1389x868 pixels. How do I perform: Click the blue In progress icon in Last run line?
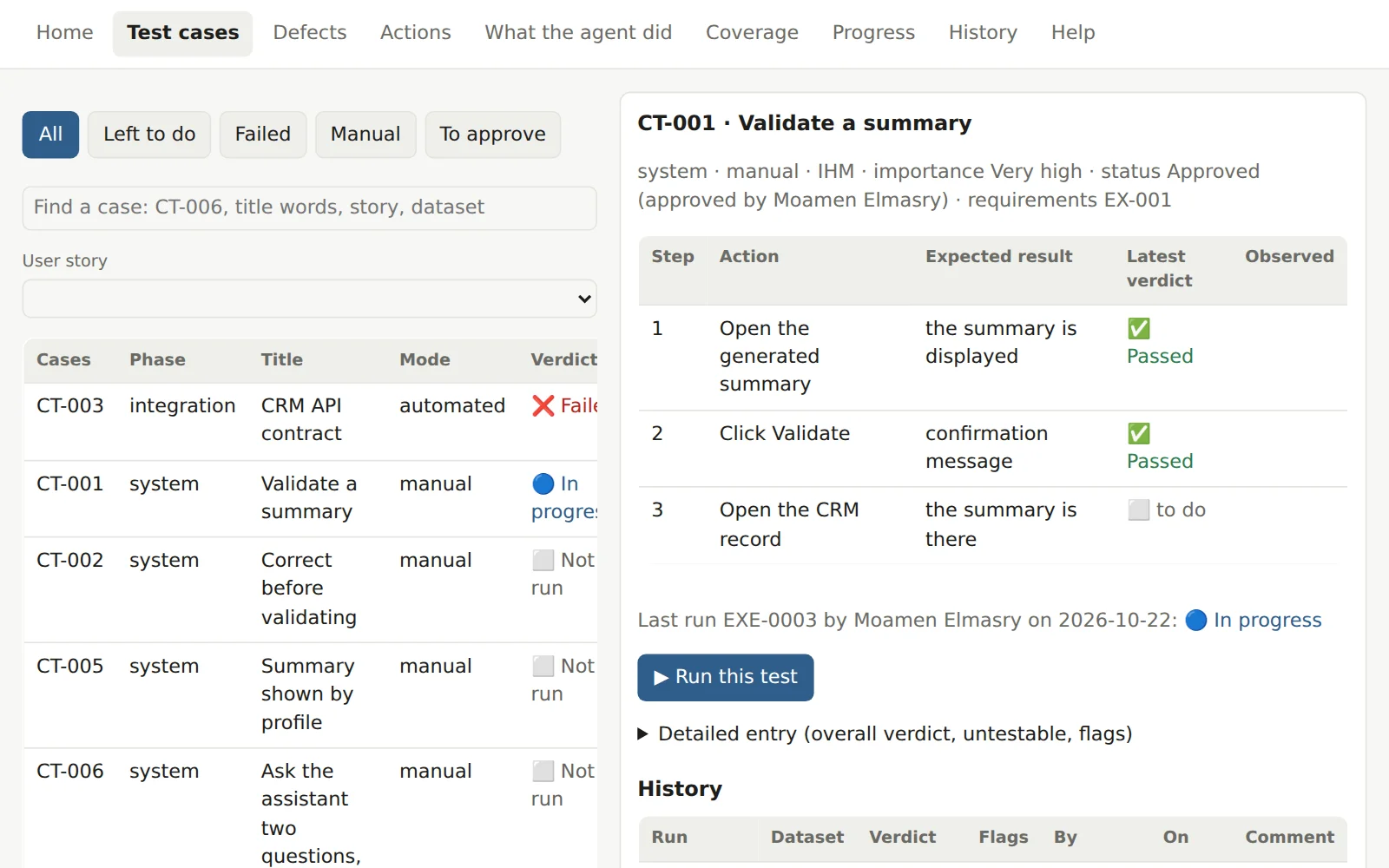1196,620
